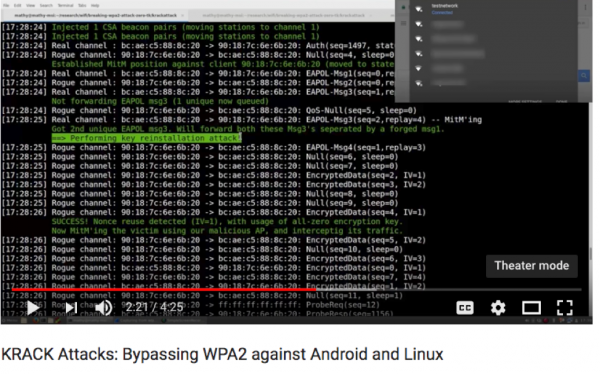The height and width of the screenshot is (374, 600).
Task: Click 'Established MitM position against client' line
Action: tap(223, 64)
